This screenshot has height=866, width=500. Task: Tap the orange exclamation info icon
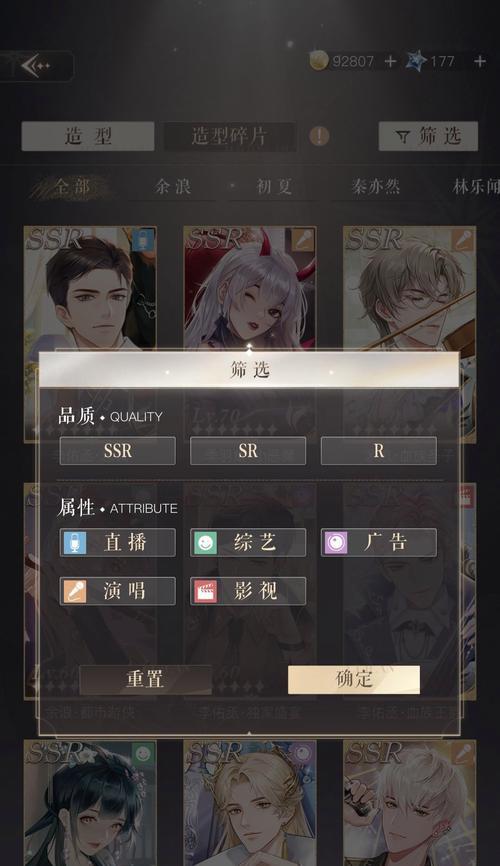319,136
